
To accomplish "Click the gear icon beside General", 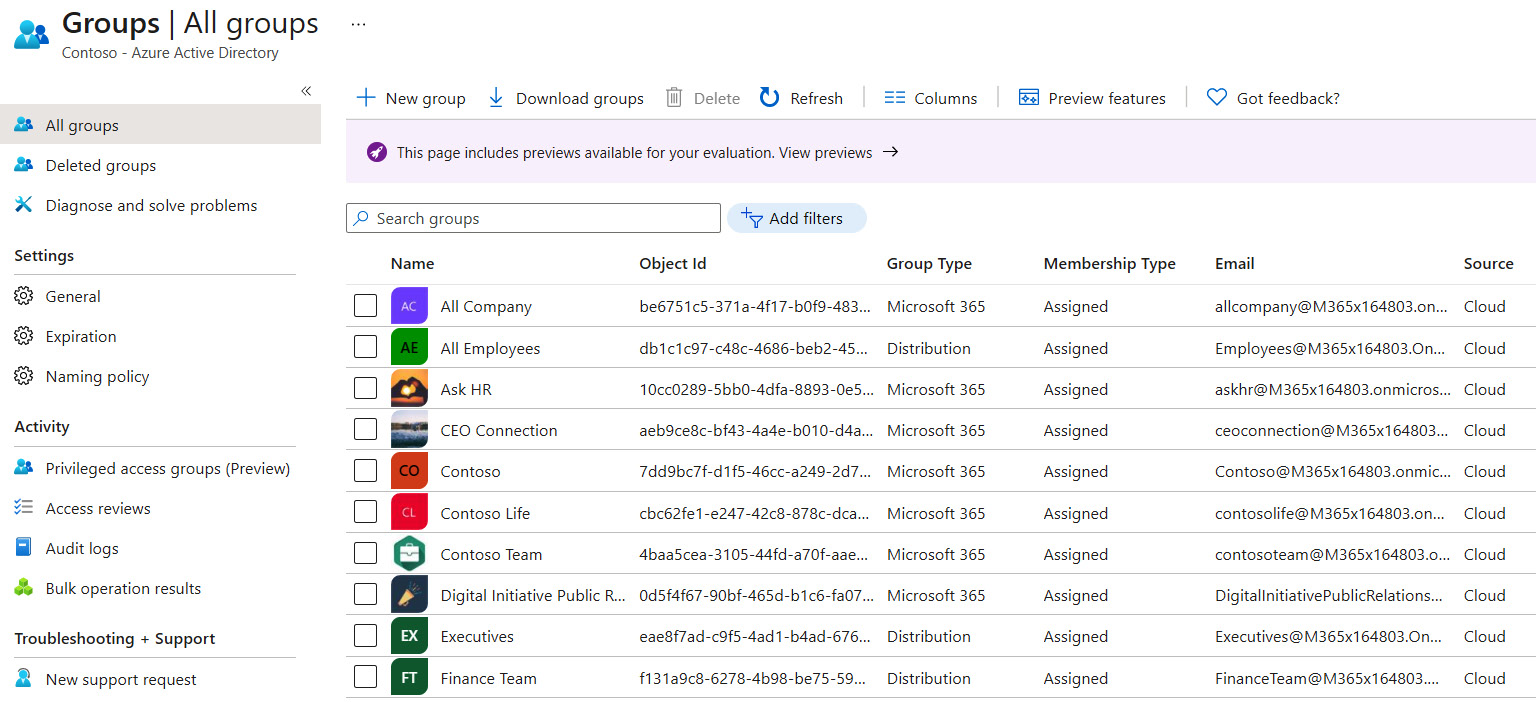I will pyautogui.click(x=24, y=296).
